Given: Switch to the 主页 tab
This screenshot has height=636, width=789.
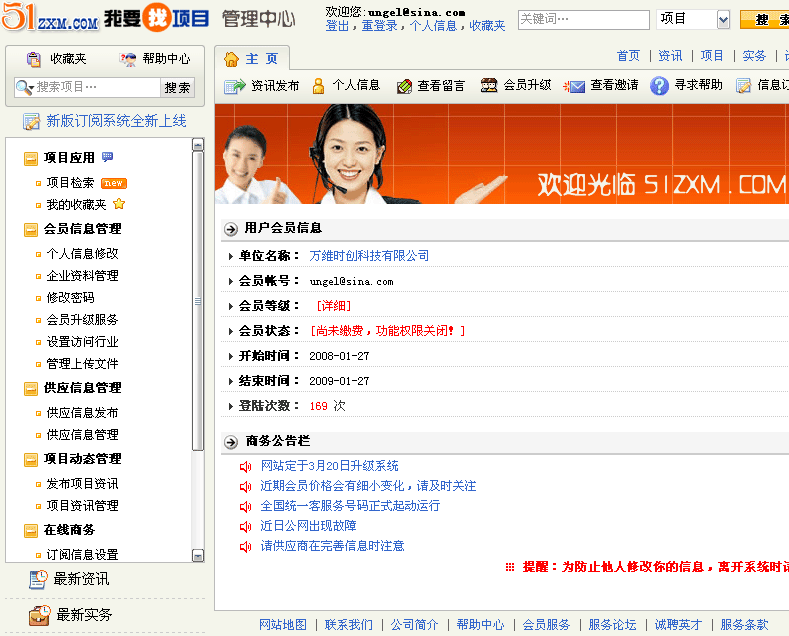Looking at the screenshot, I should click(255, 59).
